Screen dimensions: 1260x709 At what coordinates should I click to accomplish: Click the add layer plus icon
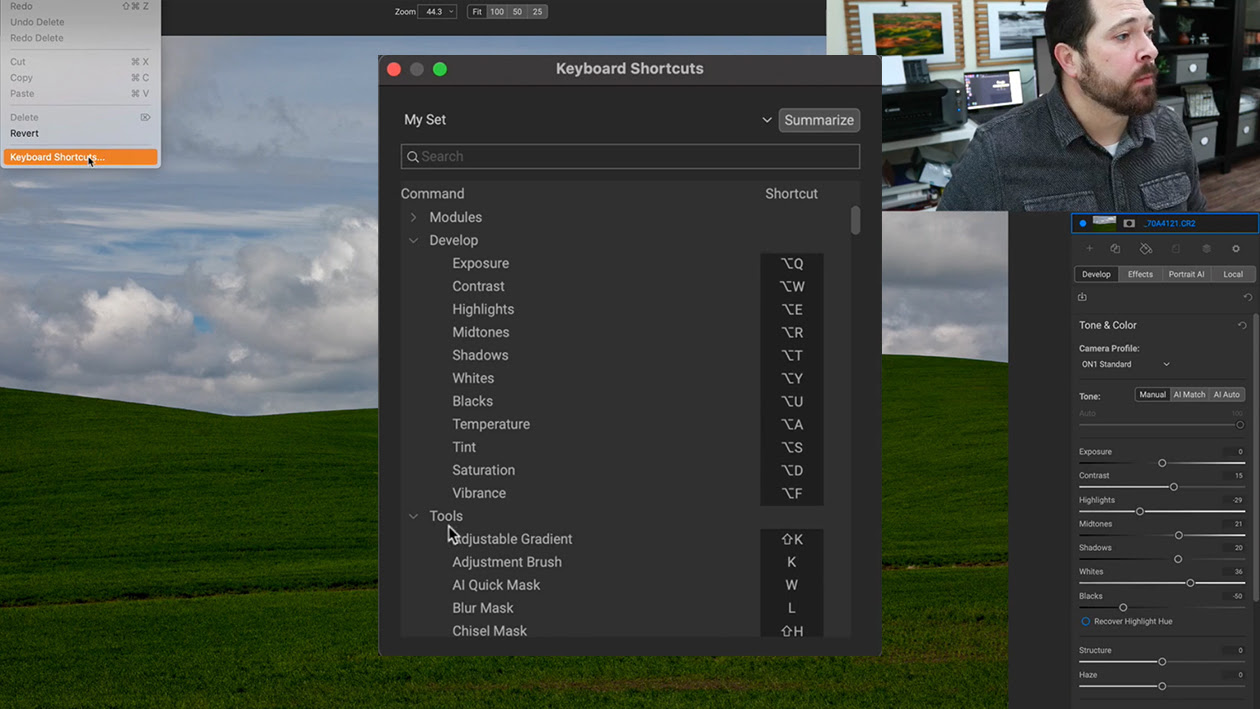point(1089,249)
